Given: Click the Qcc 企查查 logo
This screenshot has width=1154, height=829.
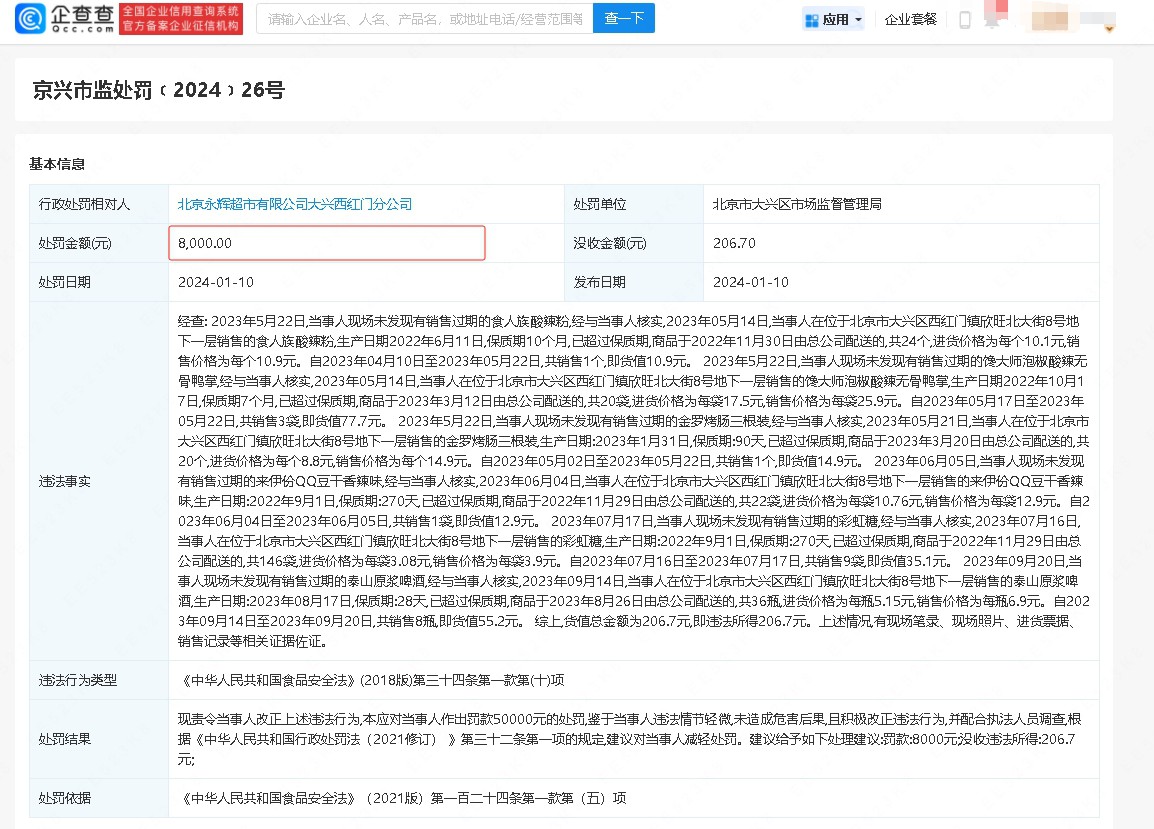Looking at the screenshot, I should tap(63, 19).
